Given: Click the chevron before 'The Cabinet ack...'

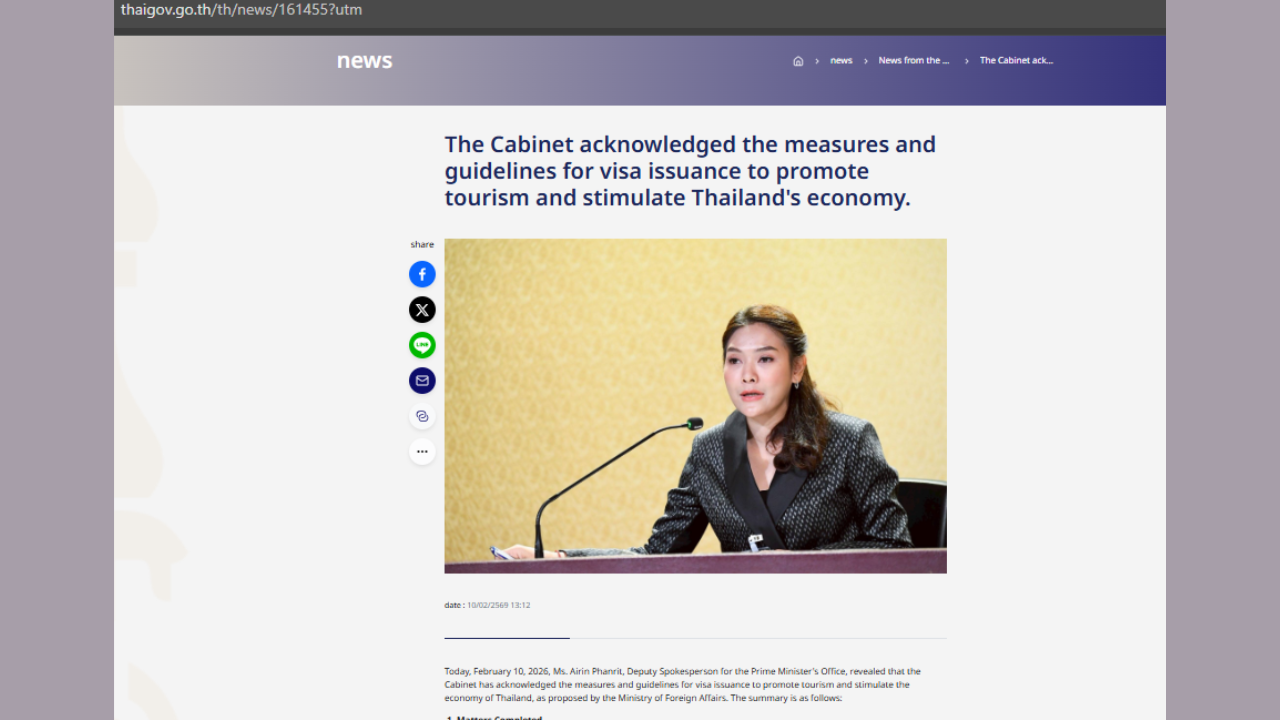Looking at the screenshot, I should pyautogui.click(x=967, y=61).
